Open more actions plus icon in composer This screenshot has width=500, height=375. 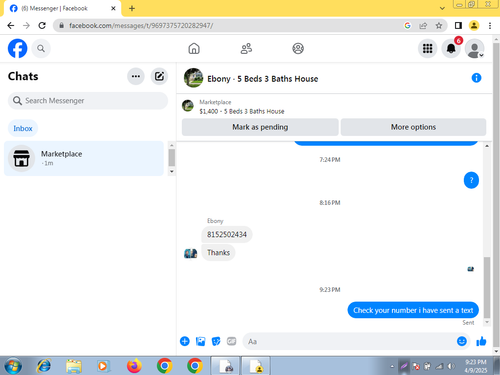click(185, 341)
